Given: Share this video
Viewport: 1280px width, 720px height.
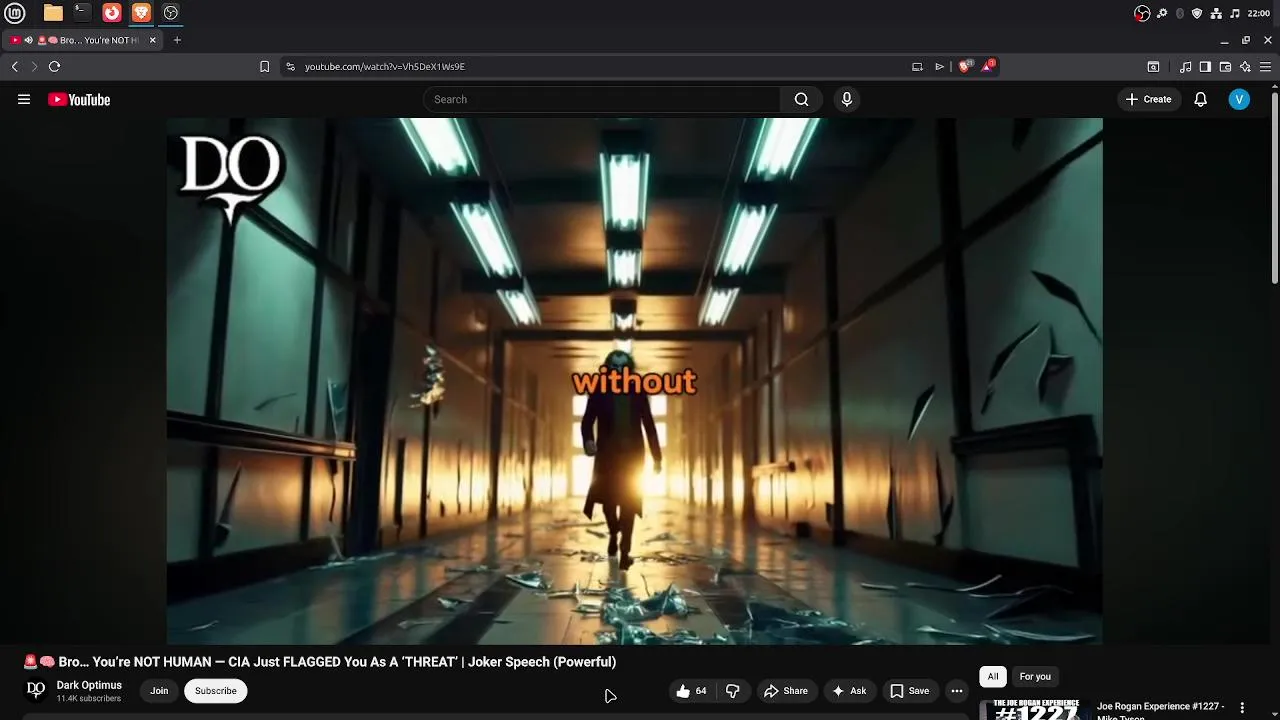Looking at the screenshot, I should (x=786, y=691).
